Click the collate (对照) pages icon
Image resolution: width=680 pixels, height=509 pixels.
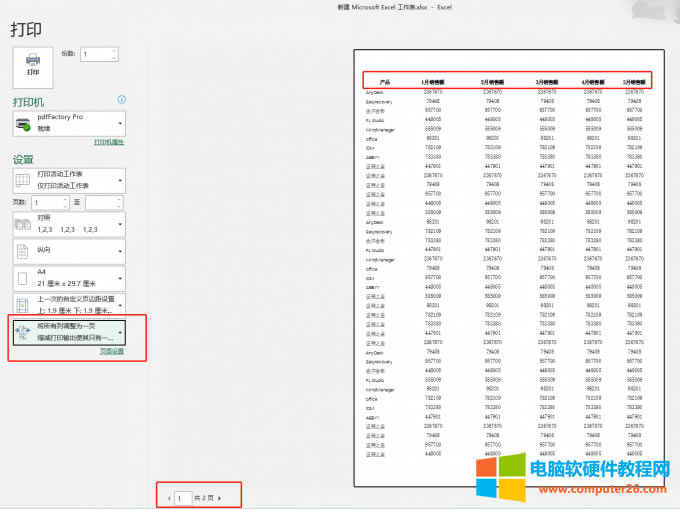pyautogui.click(x=24, y=222)
